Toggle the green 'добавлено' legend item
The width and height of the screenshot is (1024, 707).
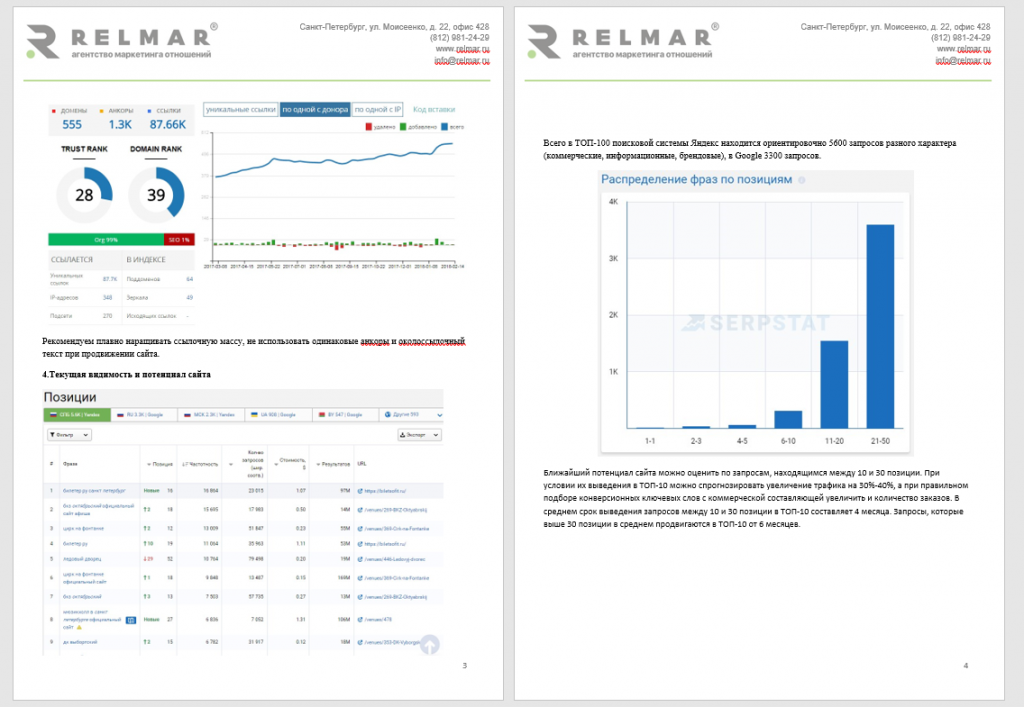(418, 127)
